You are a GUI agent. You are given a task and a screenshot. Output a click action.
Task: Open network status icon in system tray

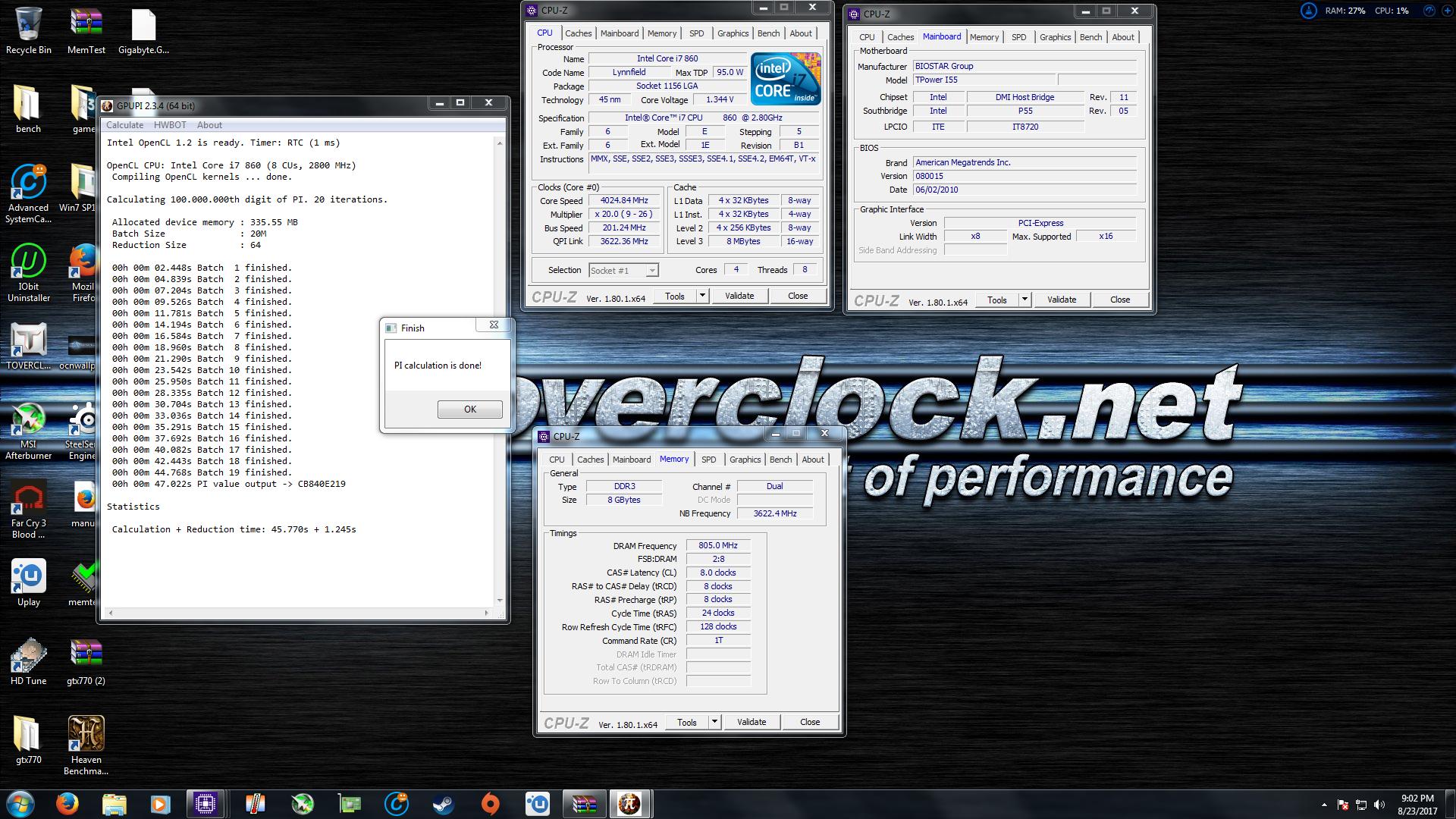point(1361,805)
